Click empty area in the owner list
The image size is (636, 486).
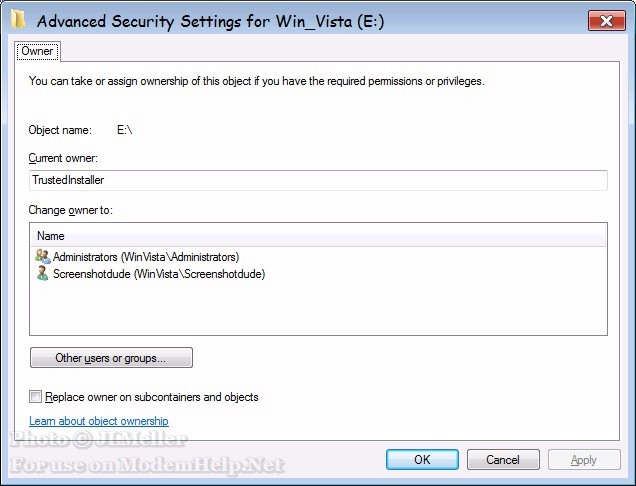coord(318,310)
